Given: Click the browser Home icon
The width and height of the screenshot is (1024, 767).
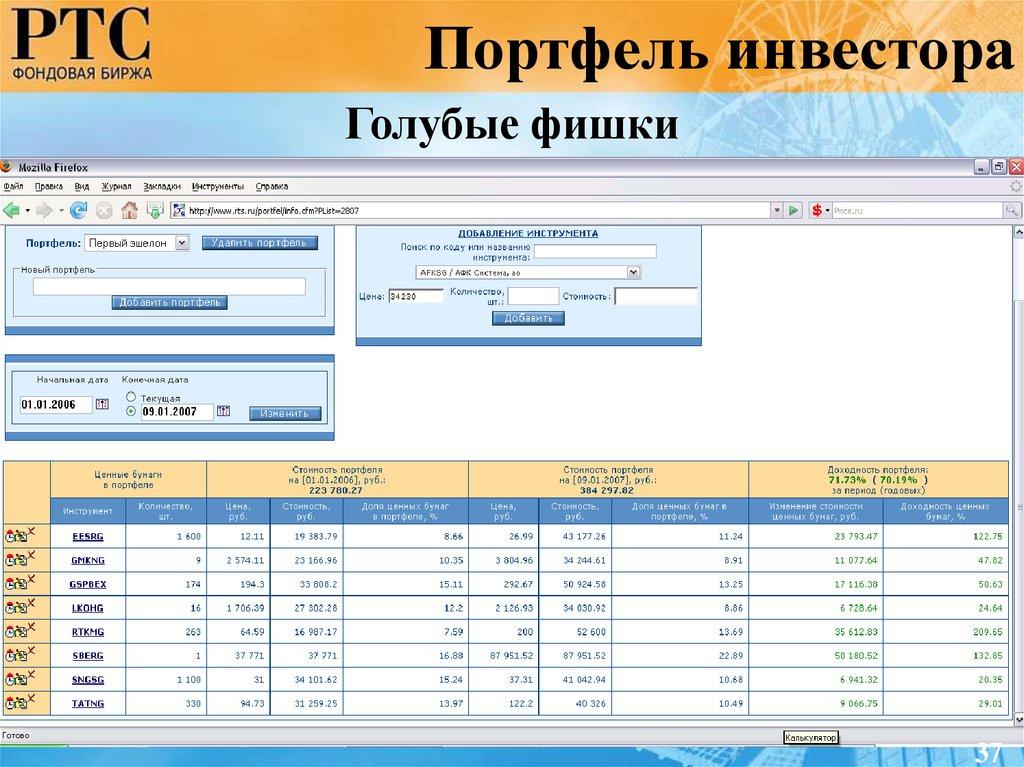Looking at the screenshot, I should 128,209.
